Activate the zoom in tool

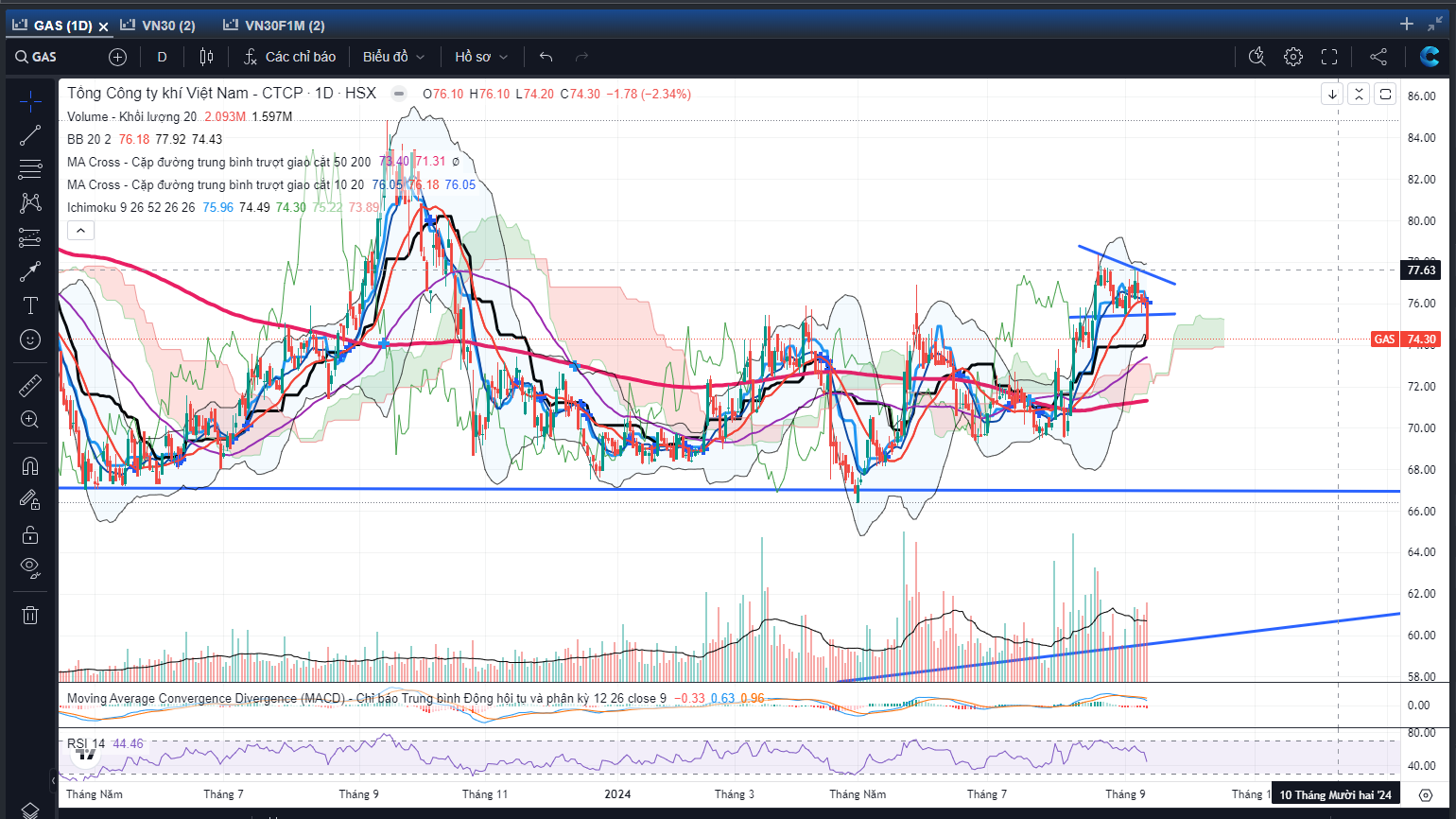pyautogui.click(x=30, y=420)
